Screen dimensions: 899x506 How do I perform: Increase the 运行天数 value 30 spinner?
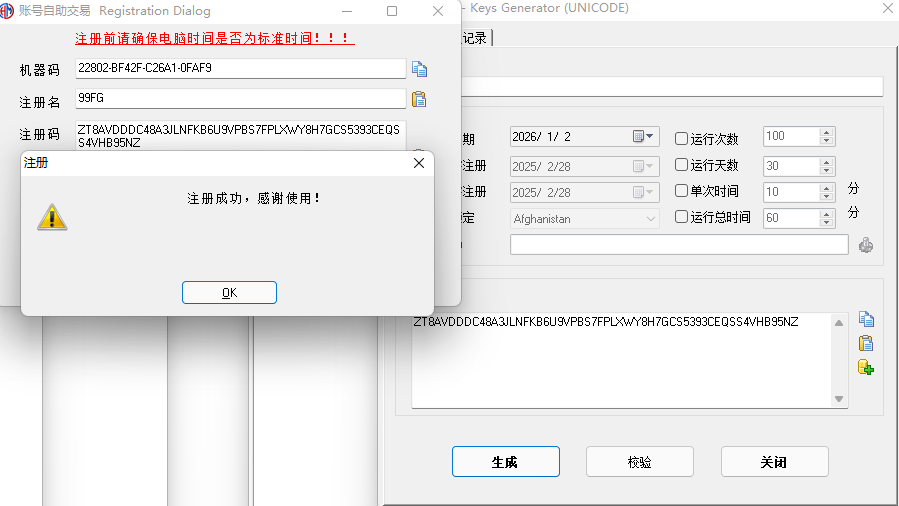click(826, 162)
